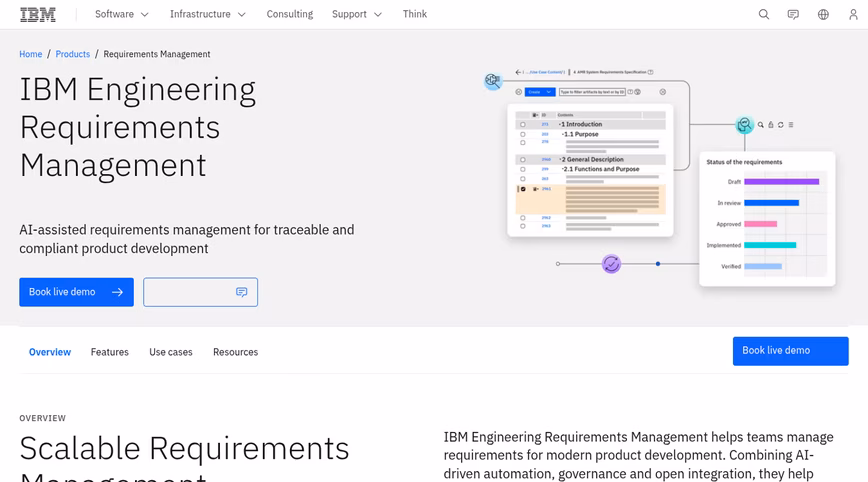Open the Consulting menu item
The image size is (868, 482).
point(290,14)
